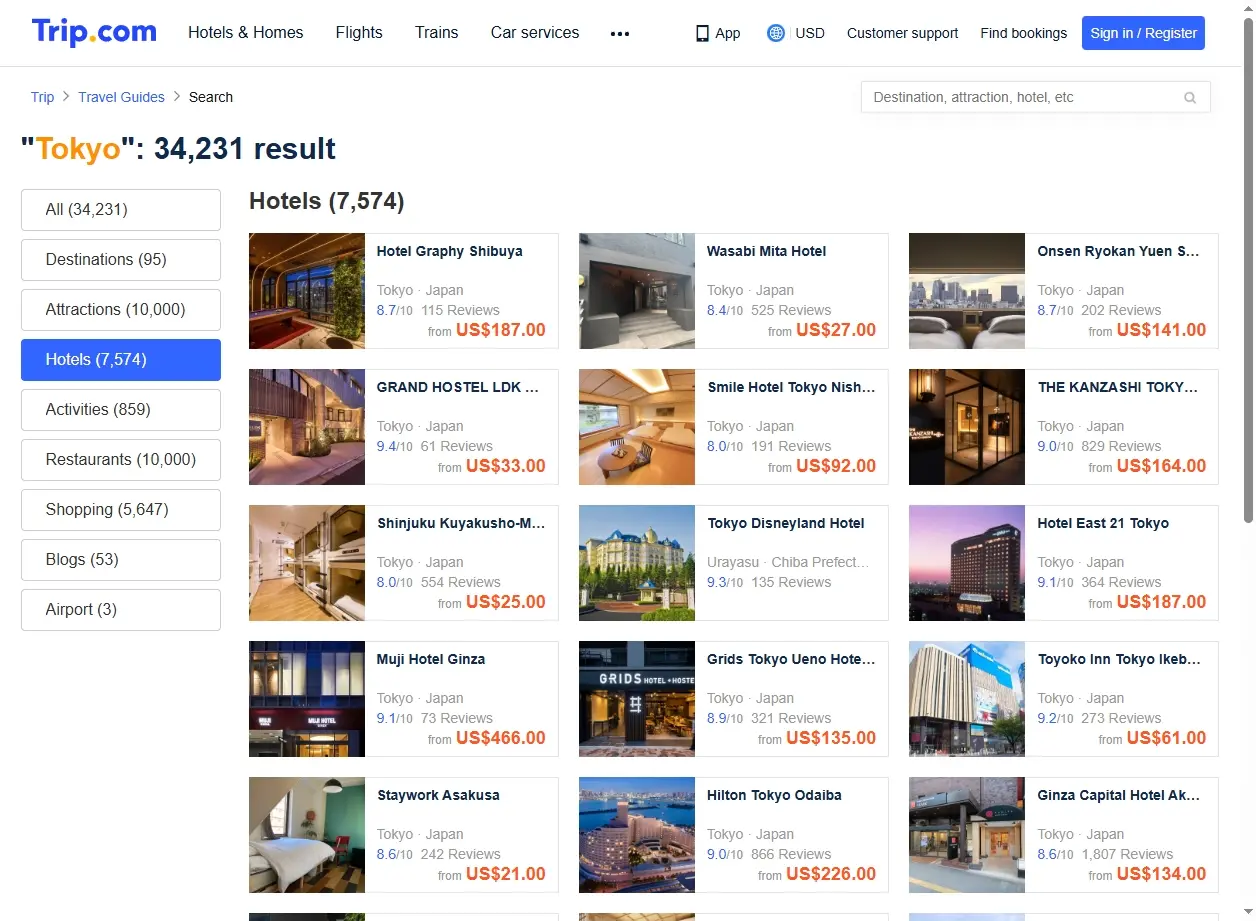Open THE KANZASHI TOKY... thumbnail

click(x=967, y=427)
